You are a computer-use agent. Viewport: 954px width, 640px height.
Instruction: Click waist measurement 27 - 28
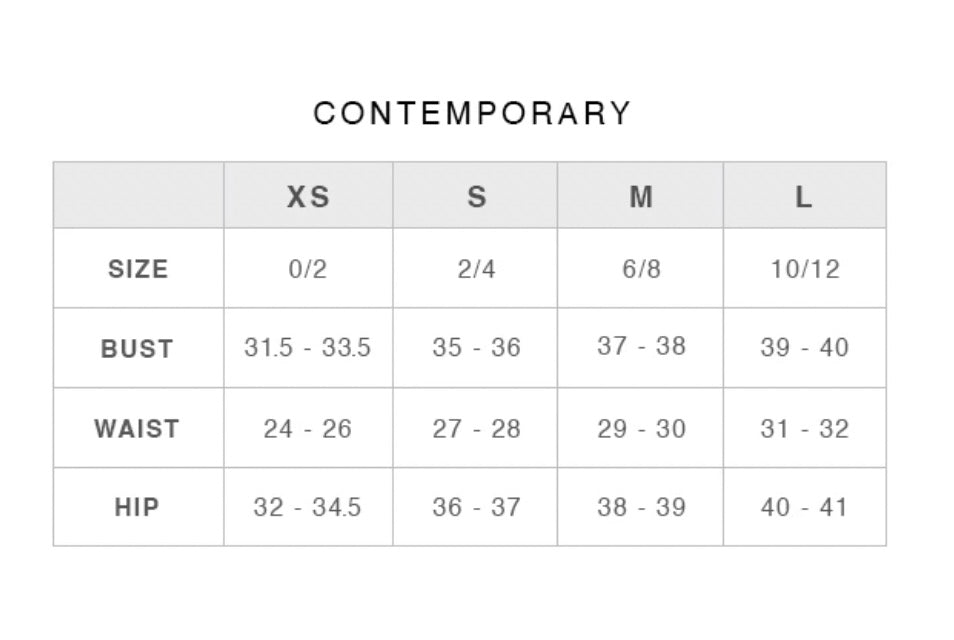click(476, 429)
